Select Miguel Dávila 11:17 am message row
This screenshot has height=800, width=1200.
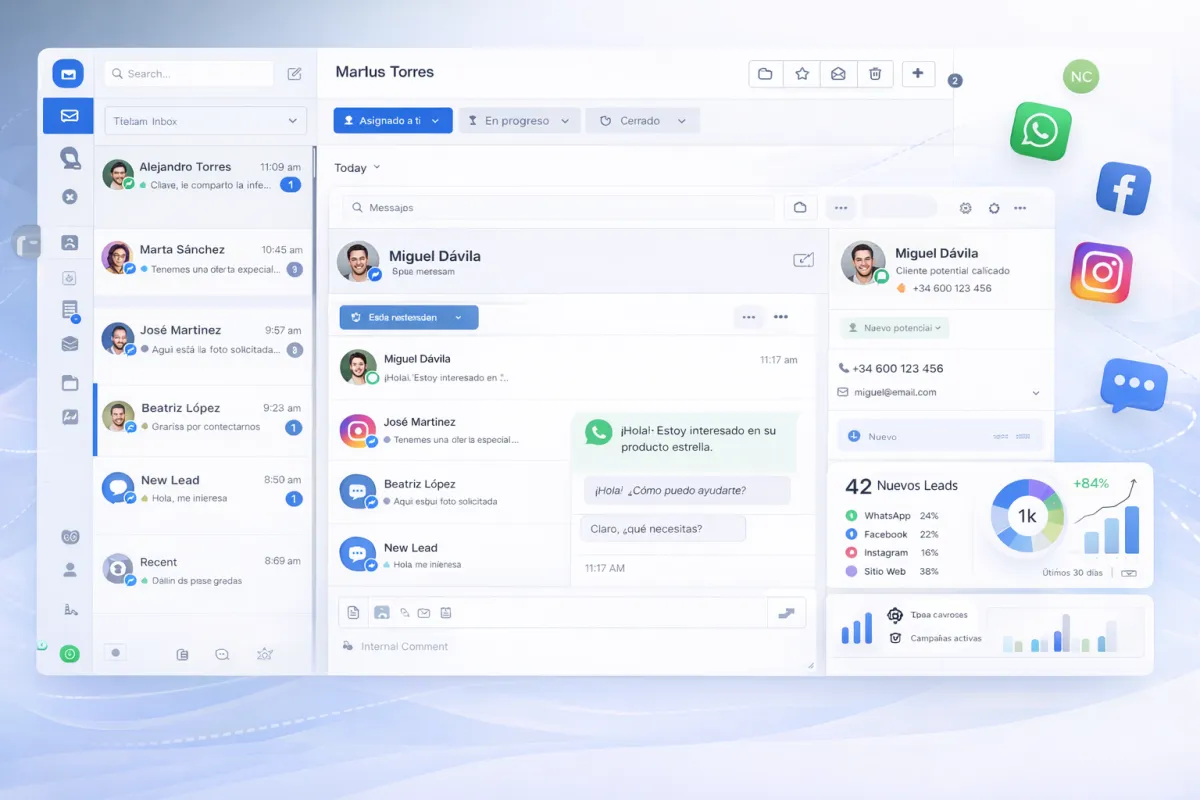point(570,367)
